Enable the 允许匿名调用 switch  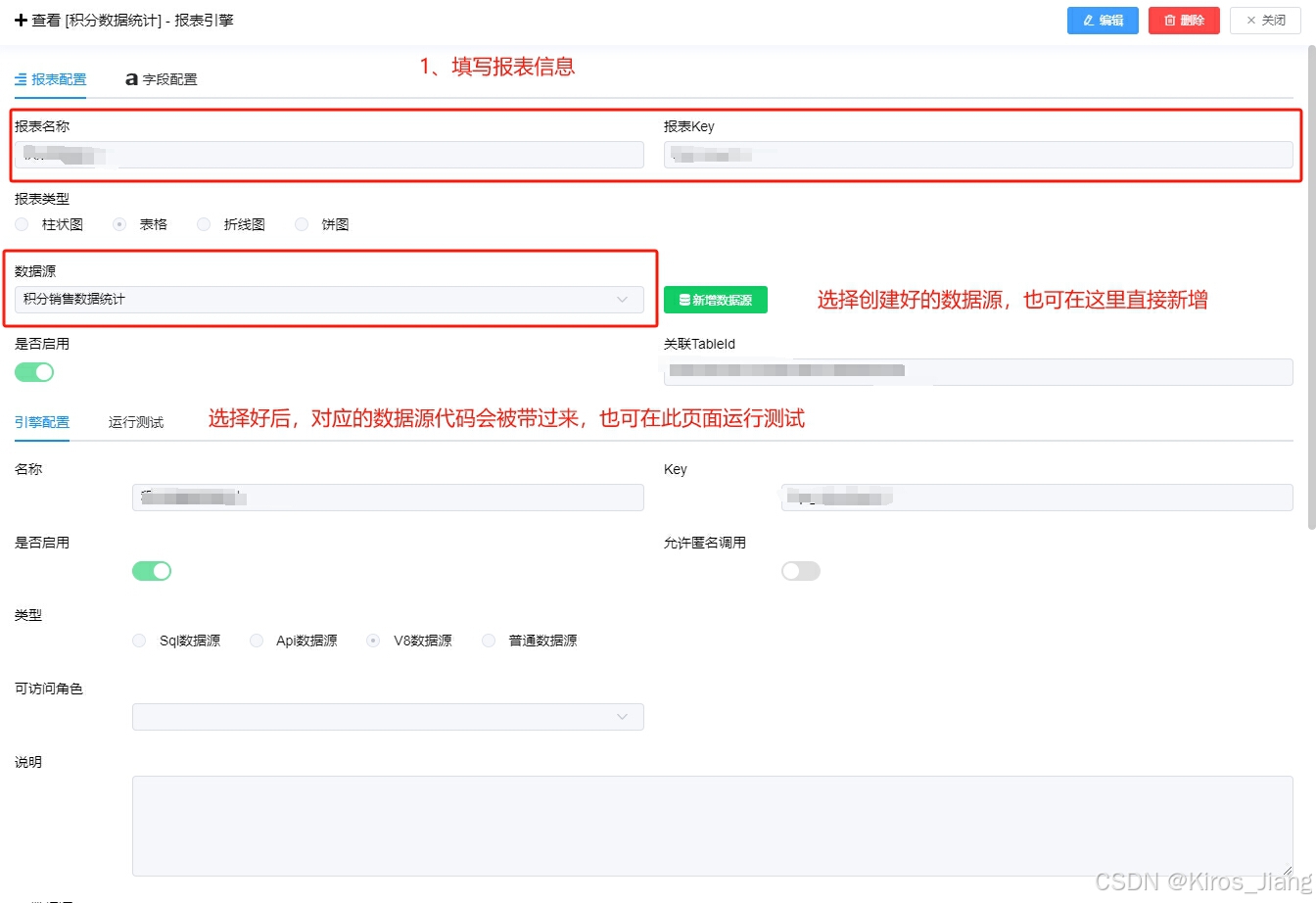(x=801, y=571)
